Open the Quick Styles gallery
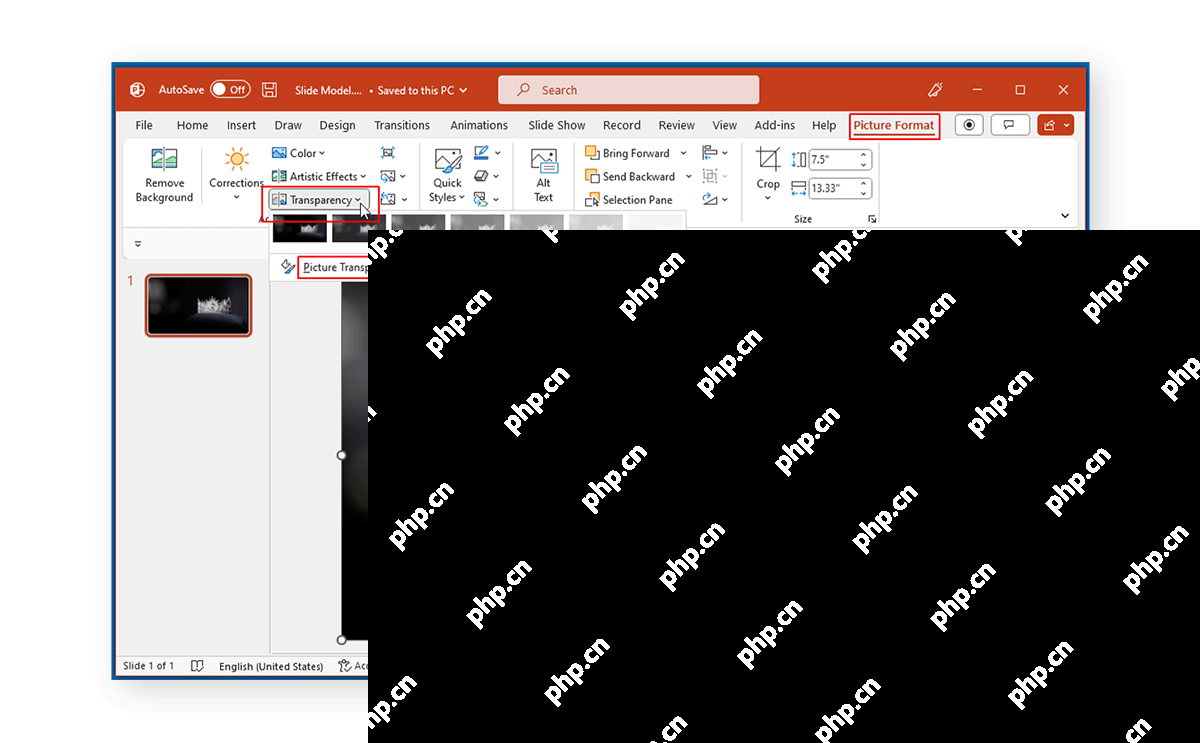This screenshot has width=1200, height=743. (447, 175)
